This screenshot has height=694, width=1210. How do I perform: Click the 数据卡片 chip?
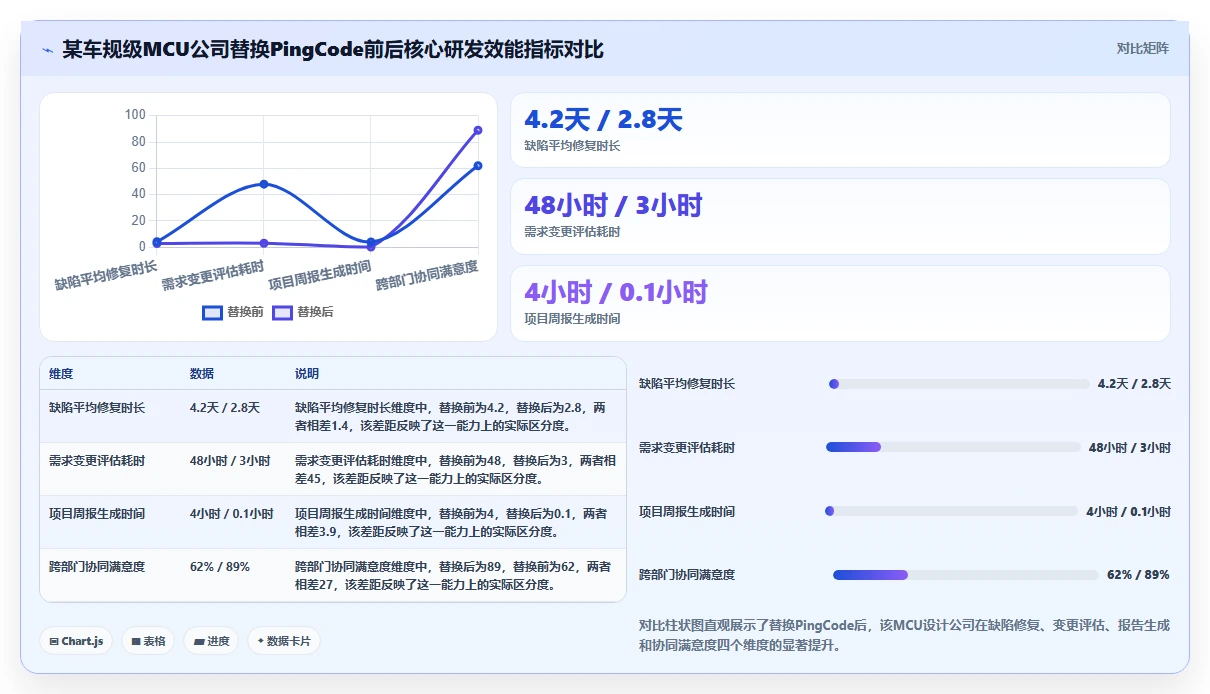[x=284, y=641]
